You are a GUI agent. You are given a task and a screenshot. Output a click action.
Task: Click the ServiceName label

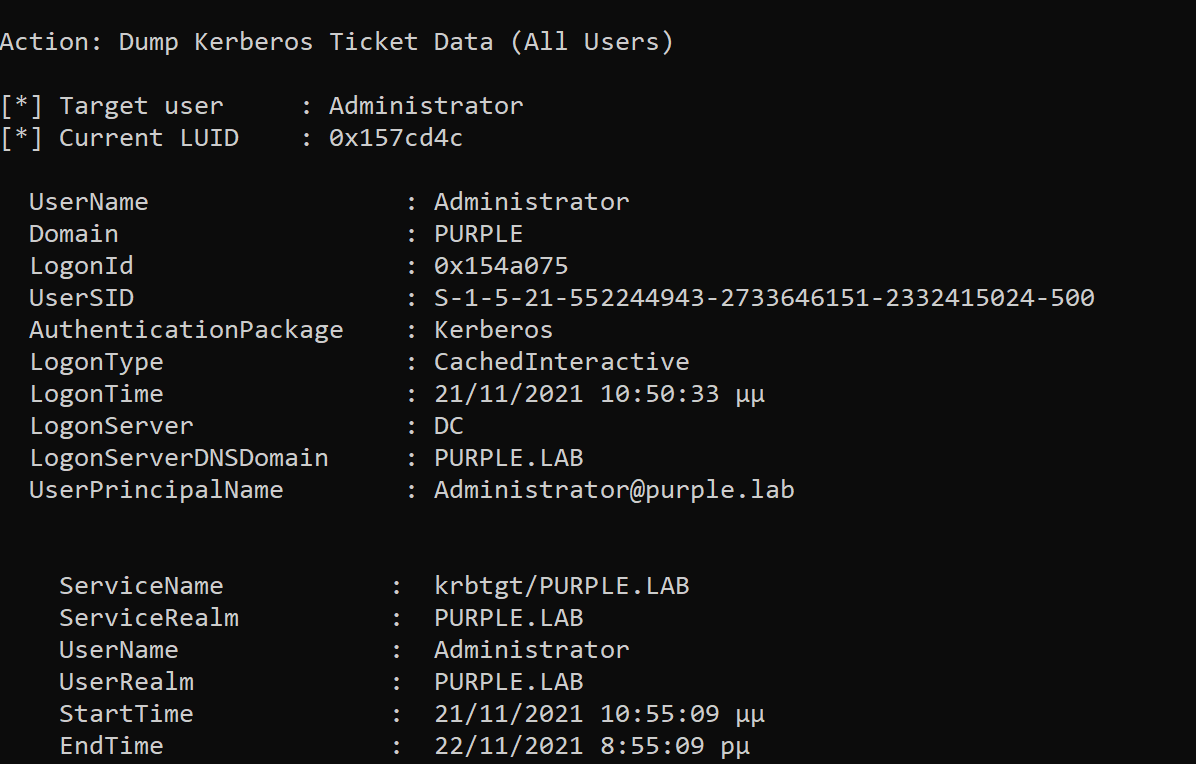[141, 586]
